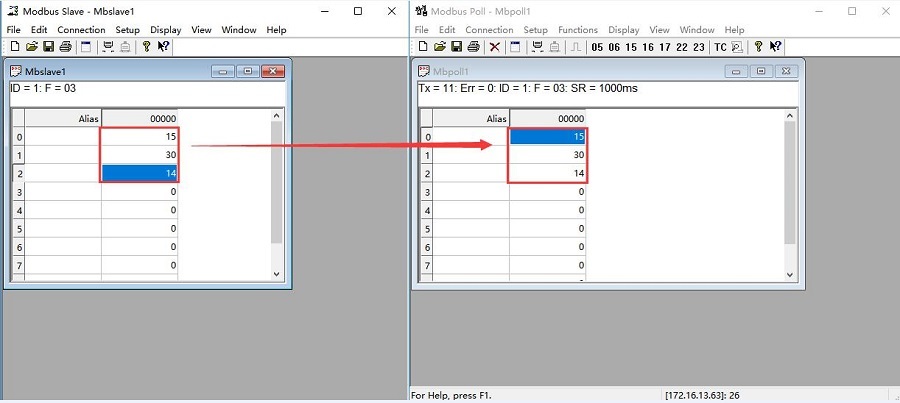
Task: Click Disconnect icon in Modbus Poll toolbar
Action: pos(554,46)
